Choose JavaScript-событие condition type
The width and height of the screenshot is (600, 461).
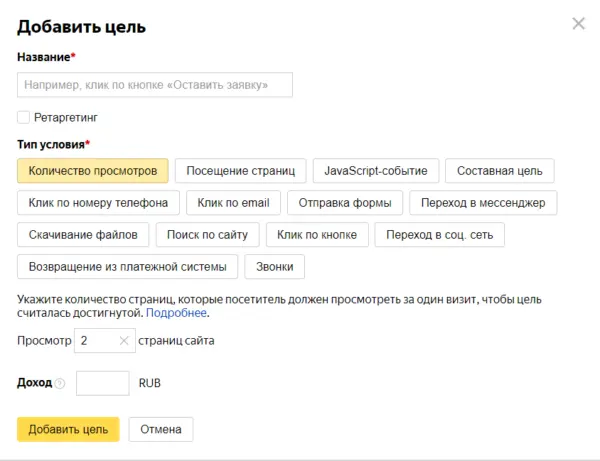[375, 171]
